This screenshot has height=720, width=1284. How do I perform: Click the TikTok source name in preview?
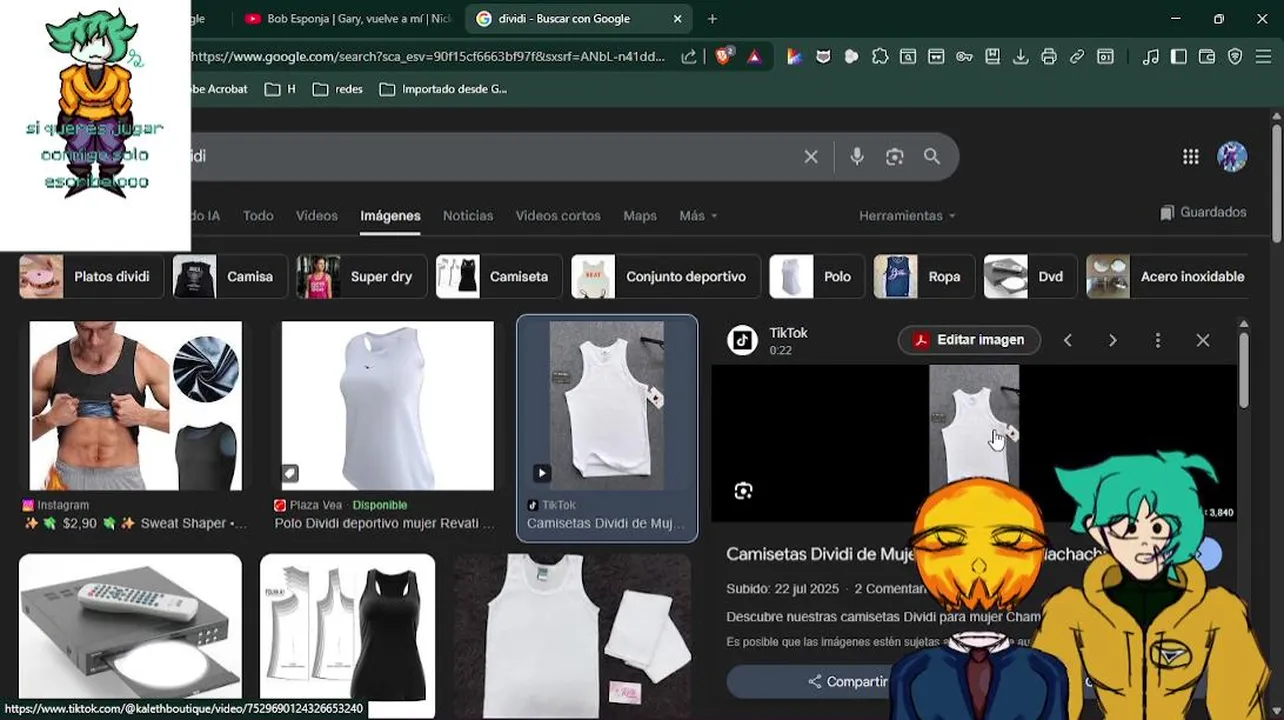[788, 333]
